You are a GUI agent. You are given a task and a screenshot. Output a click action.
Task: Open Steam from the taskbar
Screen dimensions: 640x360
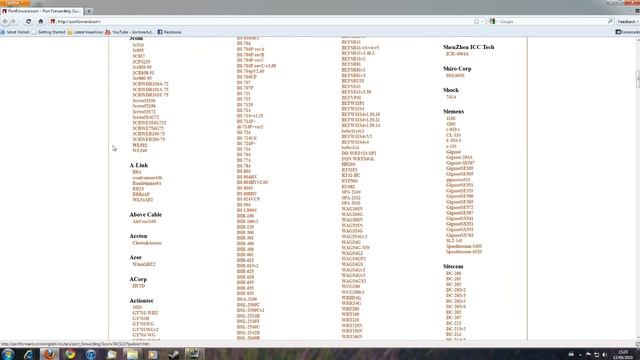point(173,354)
